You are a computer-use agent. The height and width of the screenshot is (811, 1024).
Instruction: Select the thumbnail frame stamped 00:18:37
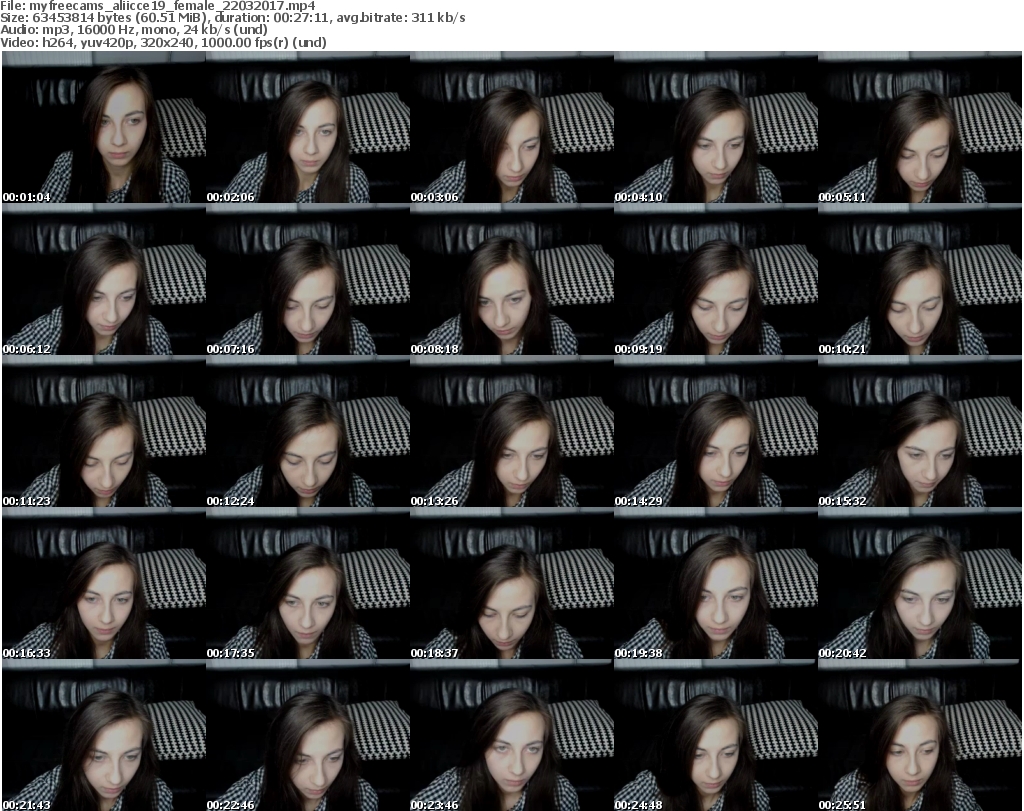coord(511,584)
